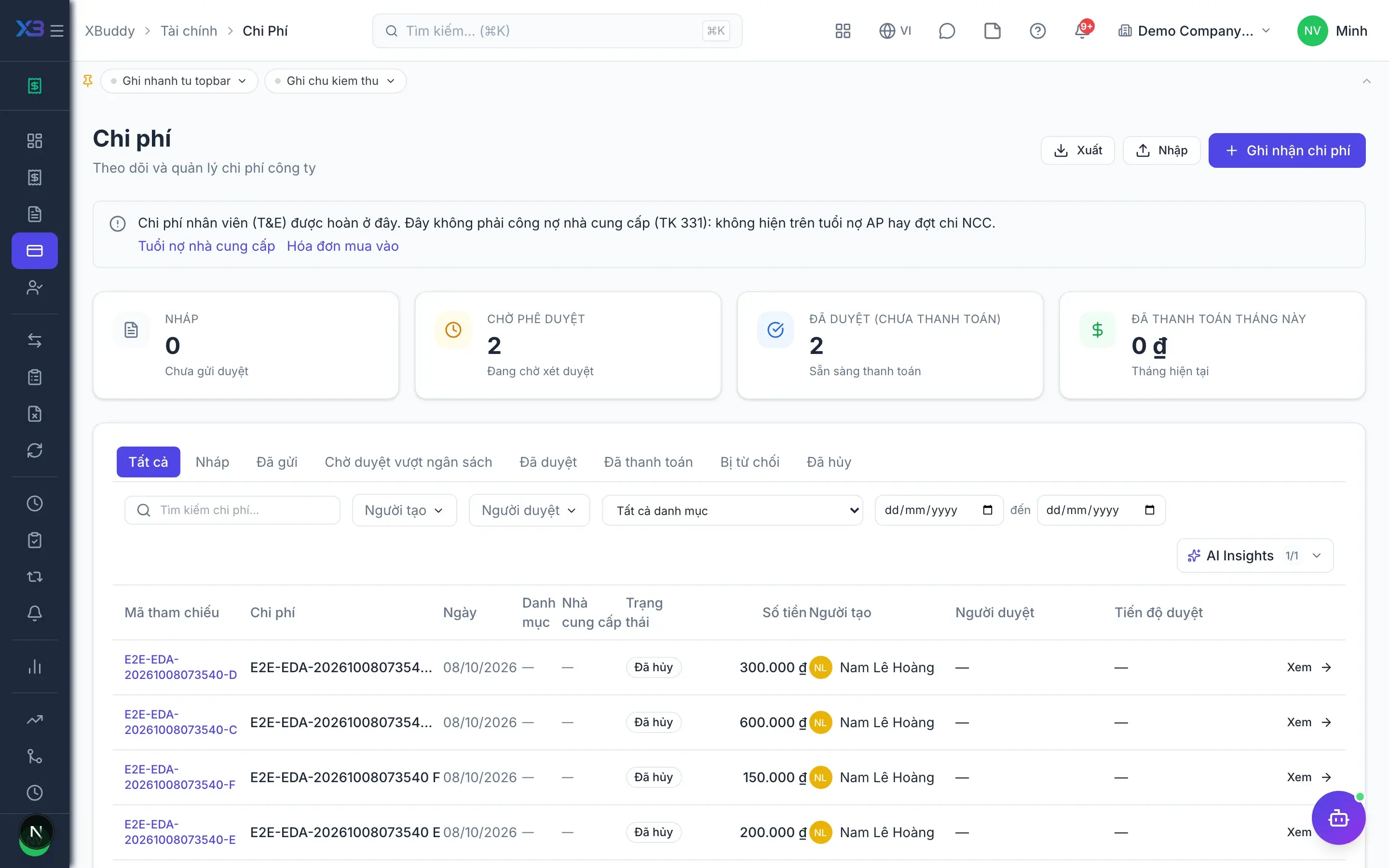The width and height of the screenshot is (1389, 868).
Task: Open the refresh cycle icon in sidebar
Action: [x=34, y=450]
